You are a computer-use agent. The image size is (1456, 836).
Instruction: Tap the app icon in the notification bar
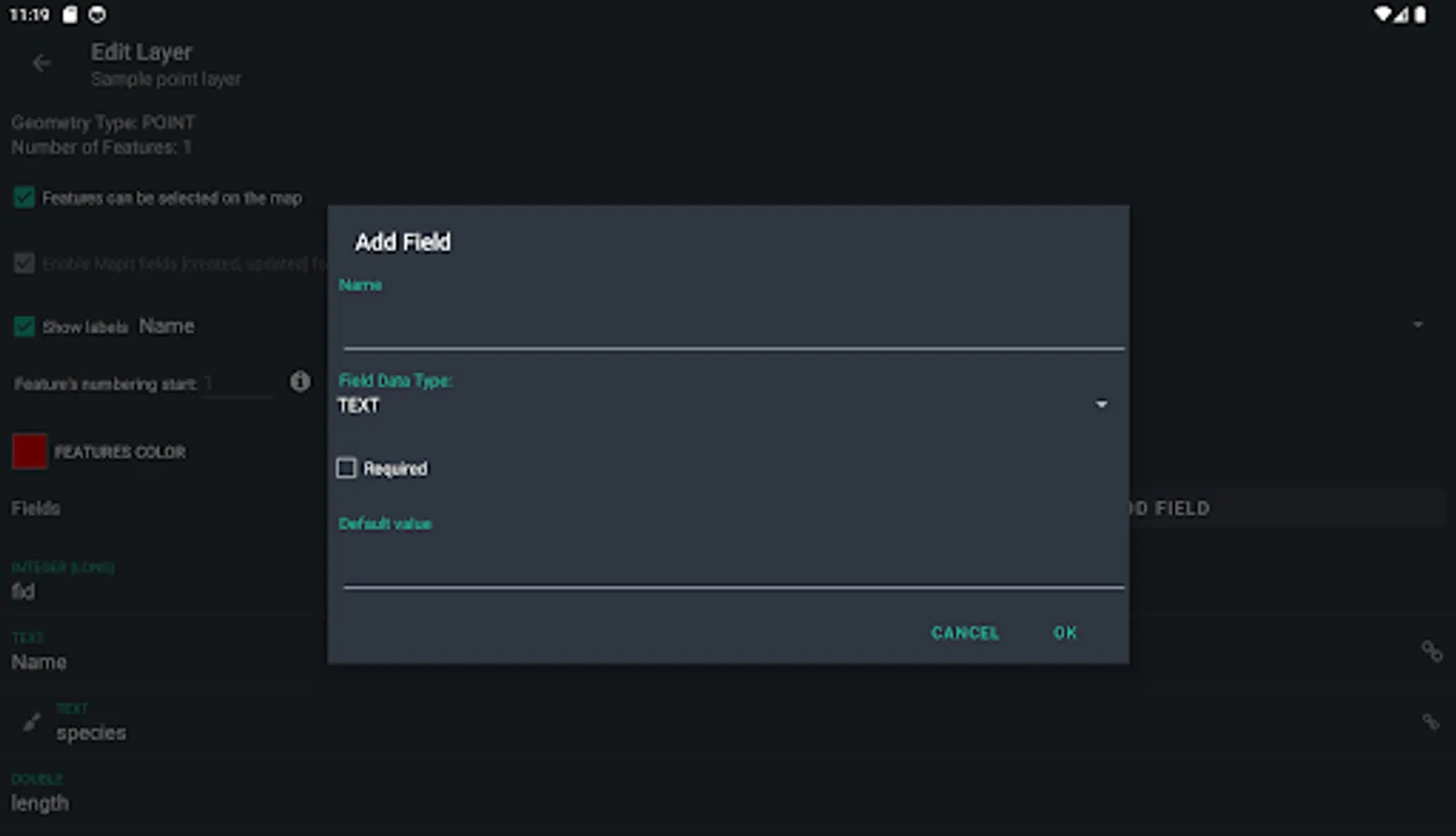(x=96, y=15)
